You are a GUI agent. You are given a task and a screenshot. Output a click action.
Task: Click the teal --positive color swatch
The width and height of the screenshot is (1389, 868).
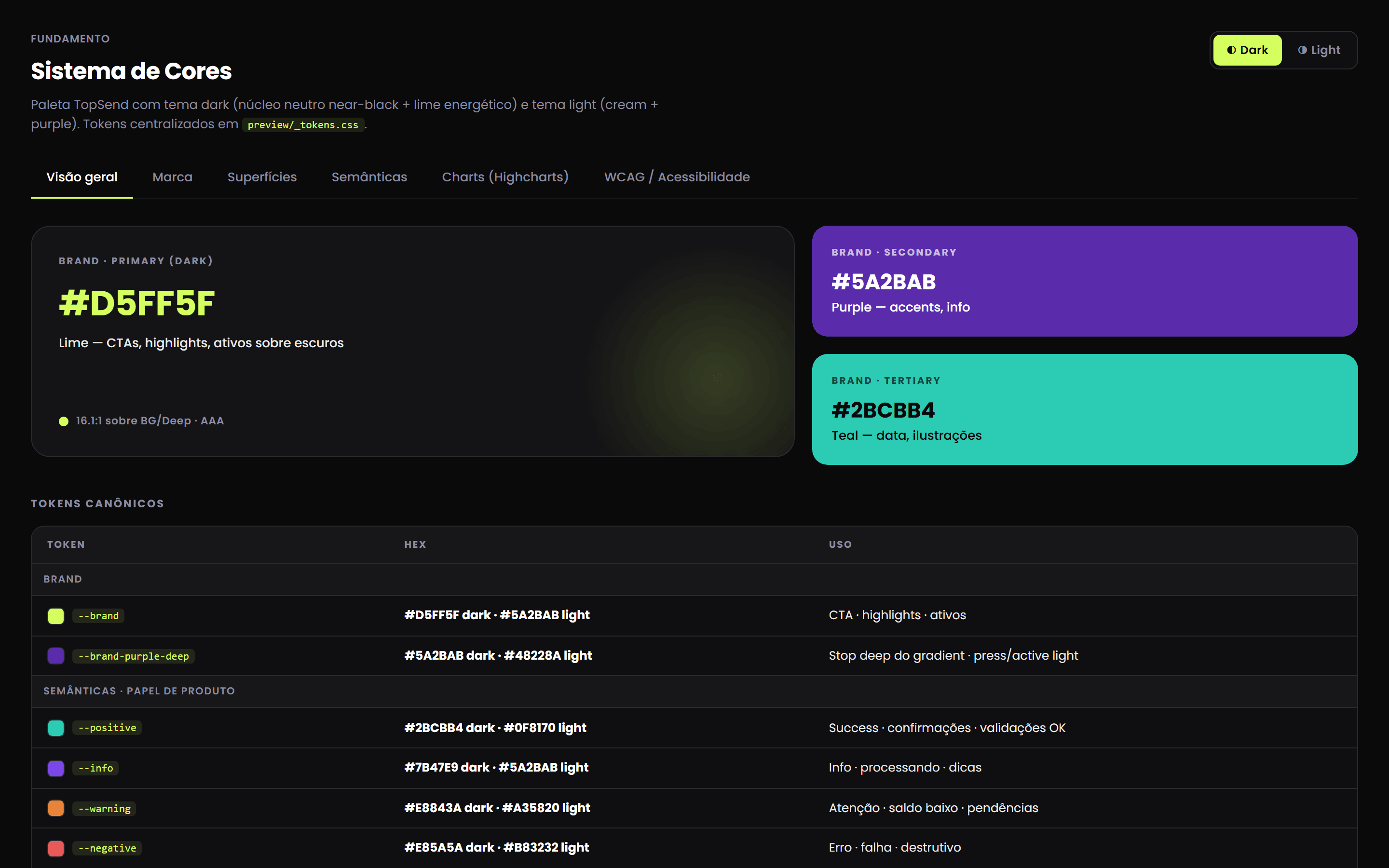(x=55, y=728)
